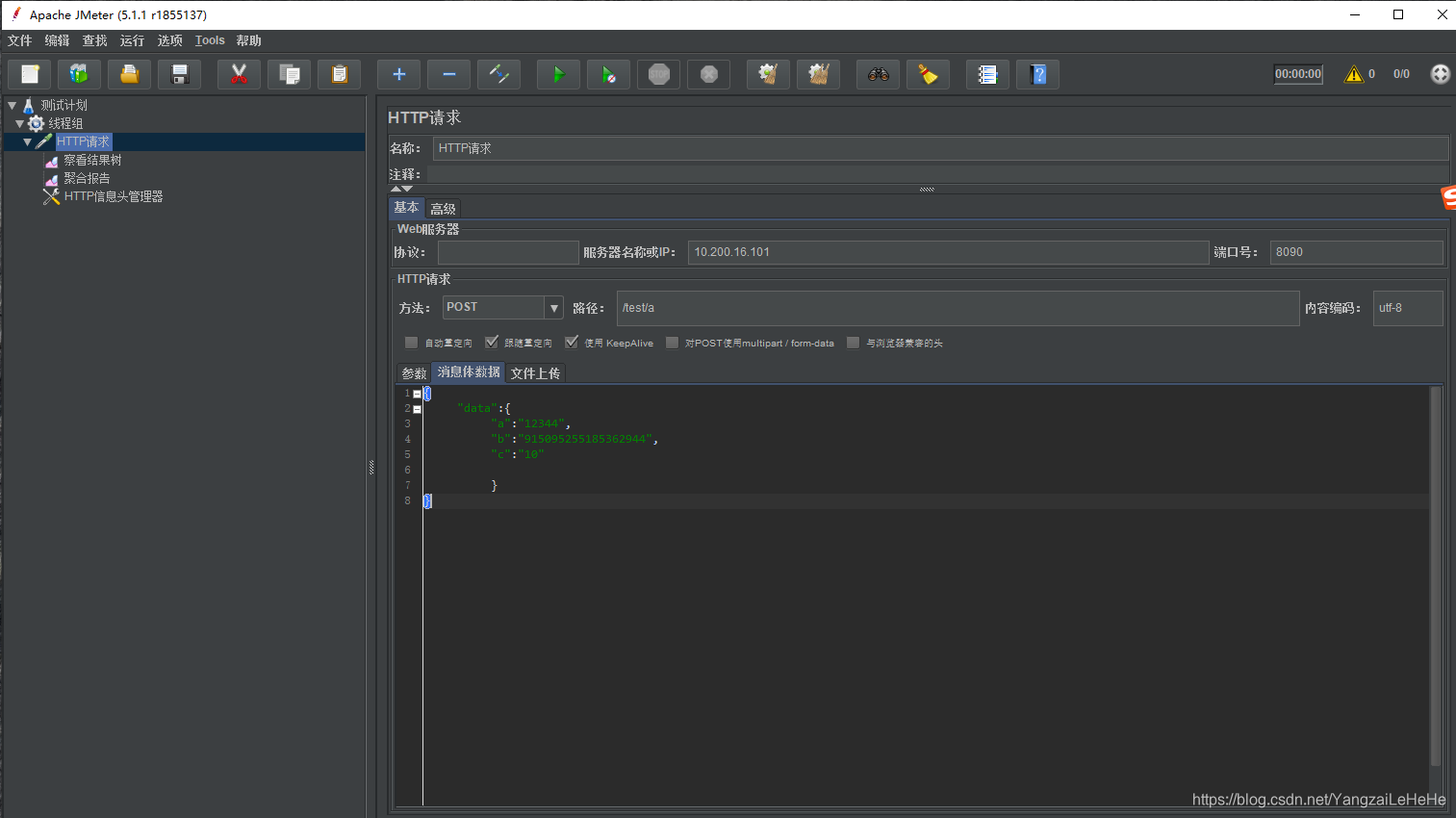Select the 基本 tab
Viewport: 1456px width, 818px height.
[406, 208]
